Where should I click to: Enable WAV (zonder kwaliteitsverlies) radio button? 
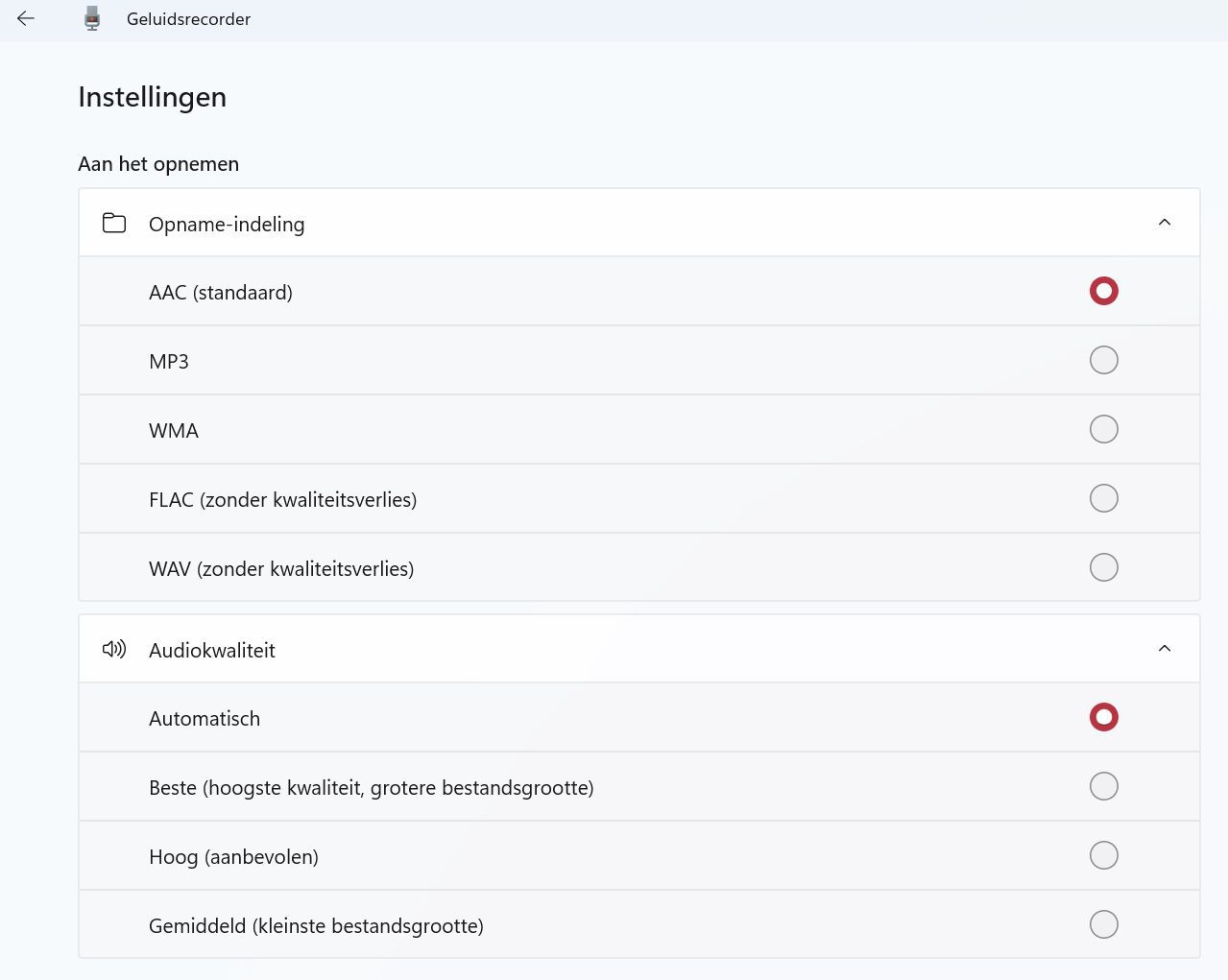pyautogui.click(x=1103, y=567)
